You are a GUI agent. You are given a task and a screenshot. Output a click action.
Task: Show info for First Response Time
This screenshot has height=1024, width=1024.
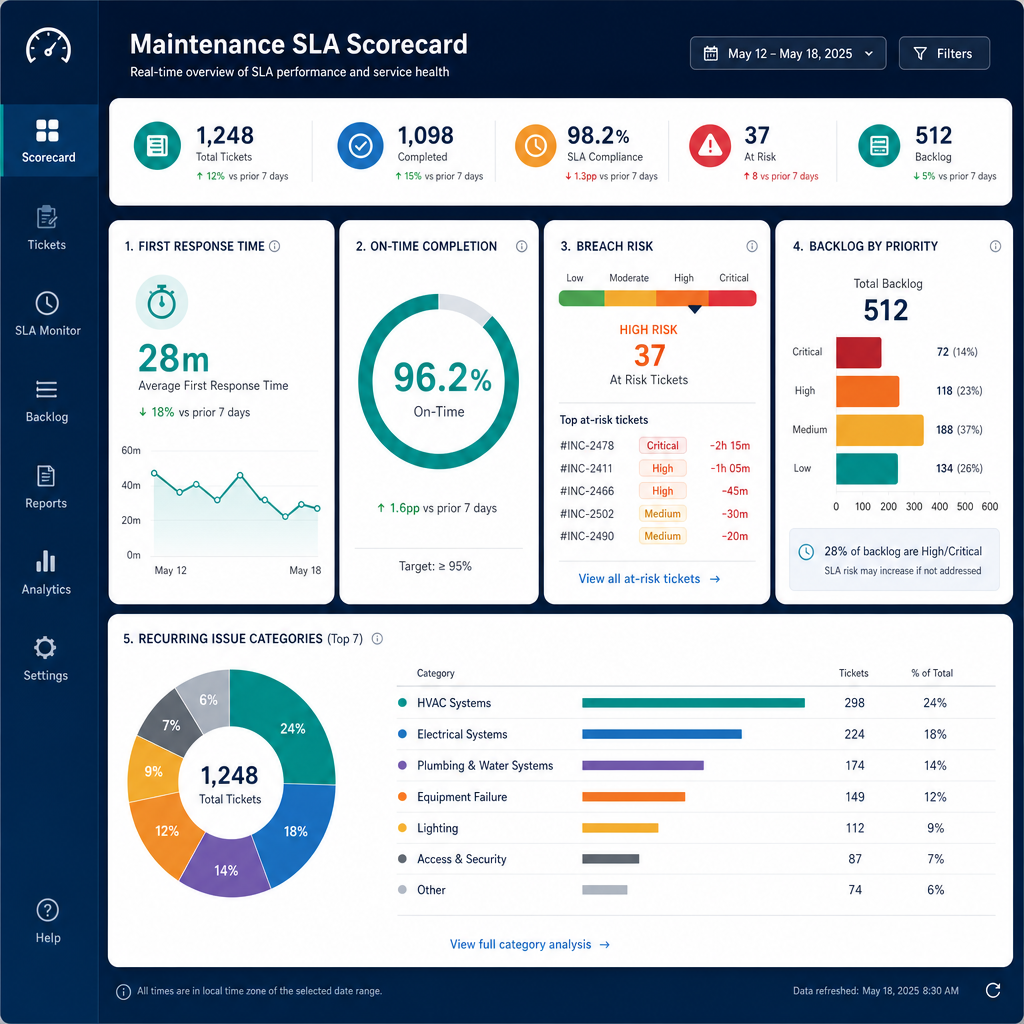(275, 246)
